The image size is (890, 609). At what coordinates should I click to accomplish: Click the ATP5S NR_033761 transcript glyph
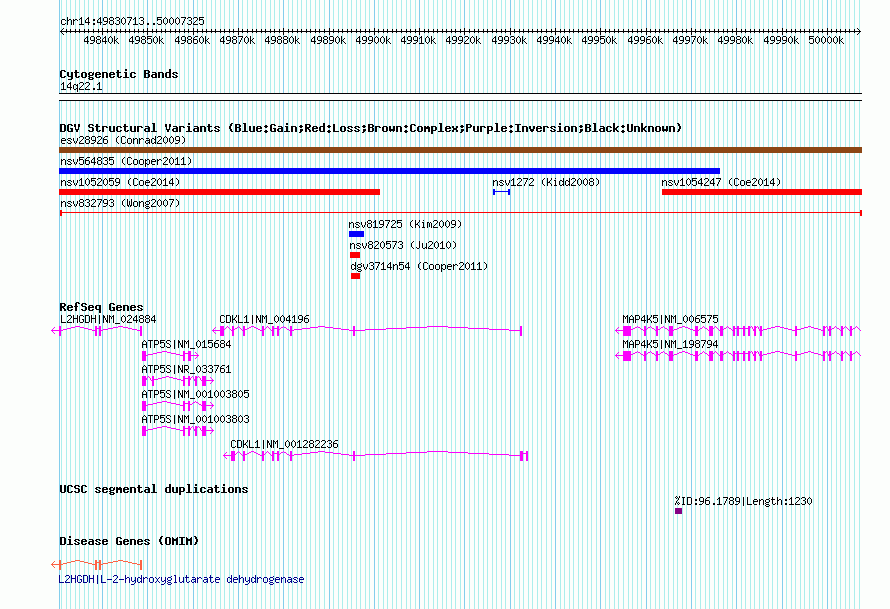177,381
